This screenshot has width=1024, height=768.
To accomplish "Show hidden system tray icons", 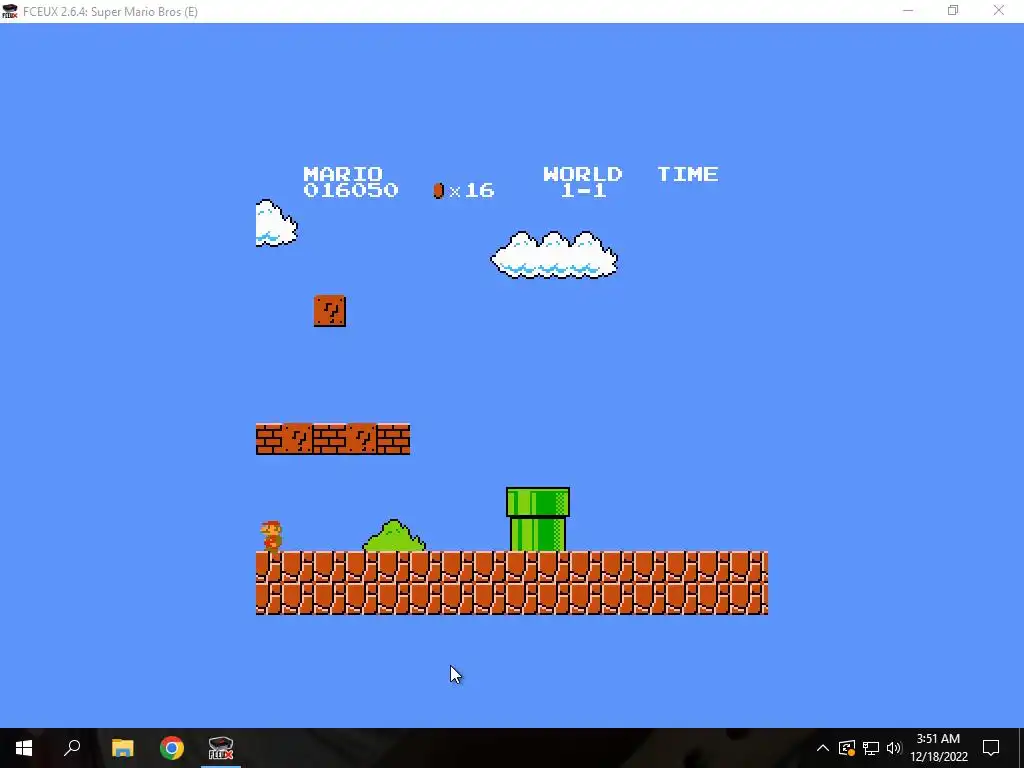I will 823,748.
